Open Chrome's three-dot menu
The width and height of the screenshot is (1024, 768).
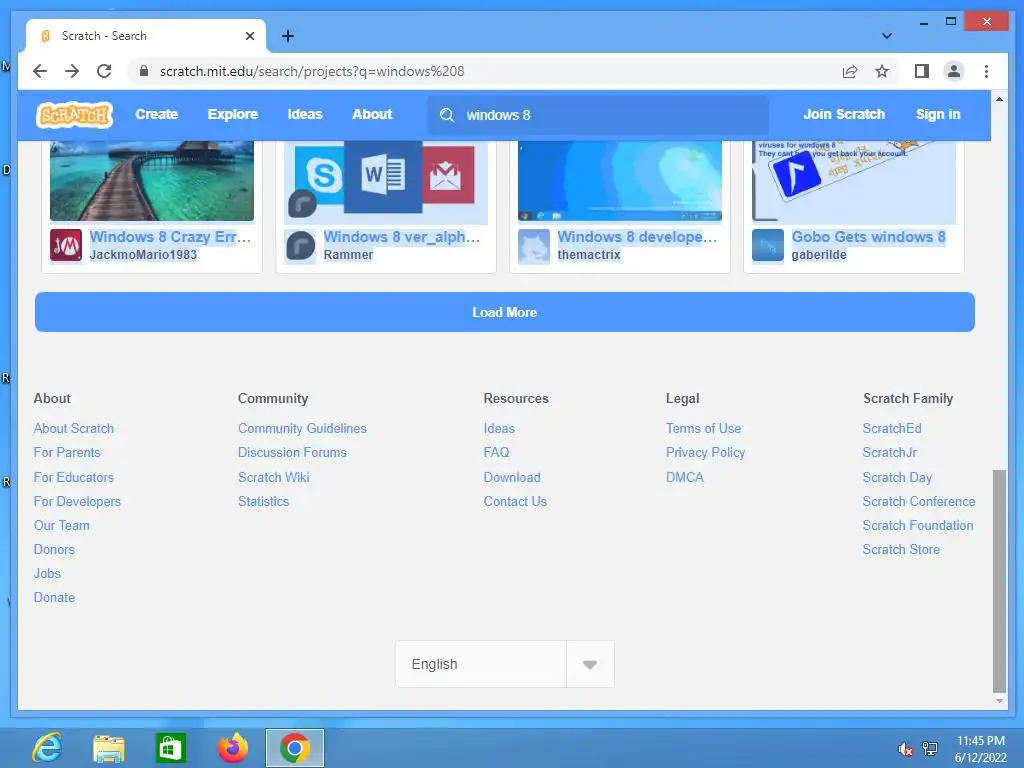(x=986, y=71)
